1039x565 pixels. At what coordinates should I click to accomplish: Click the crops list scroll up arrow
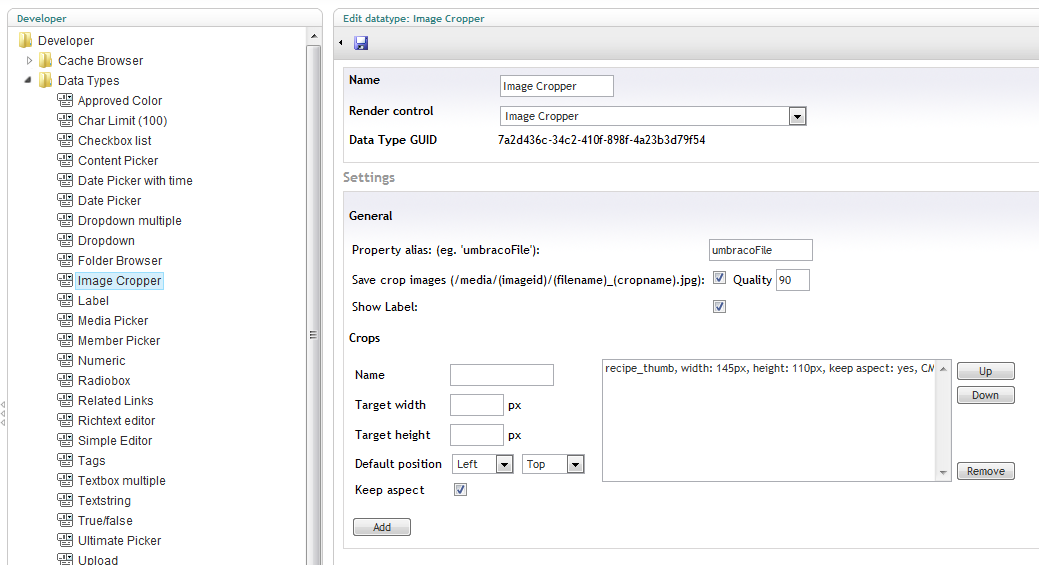point(943,369)
